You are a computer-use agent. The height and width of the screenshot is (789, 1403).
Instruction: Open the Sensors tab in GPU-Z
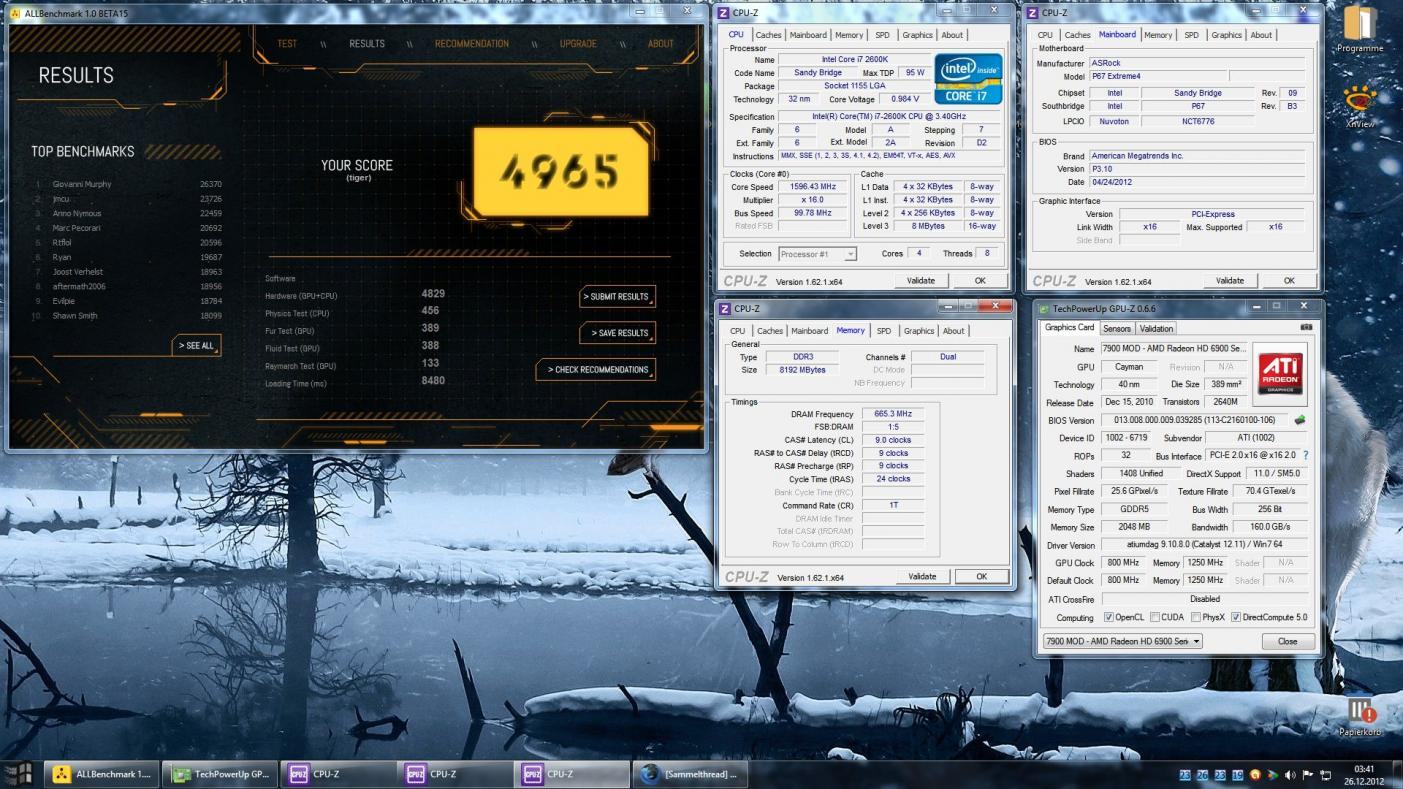point(1116,328)
